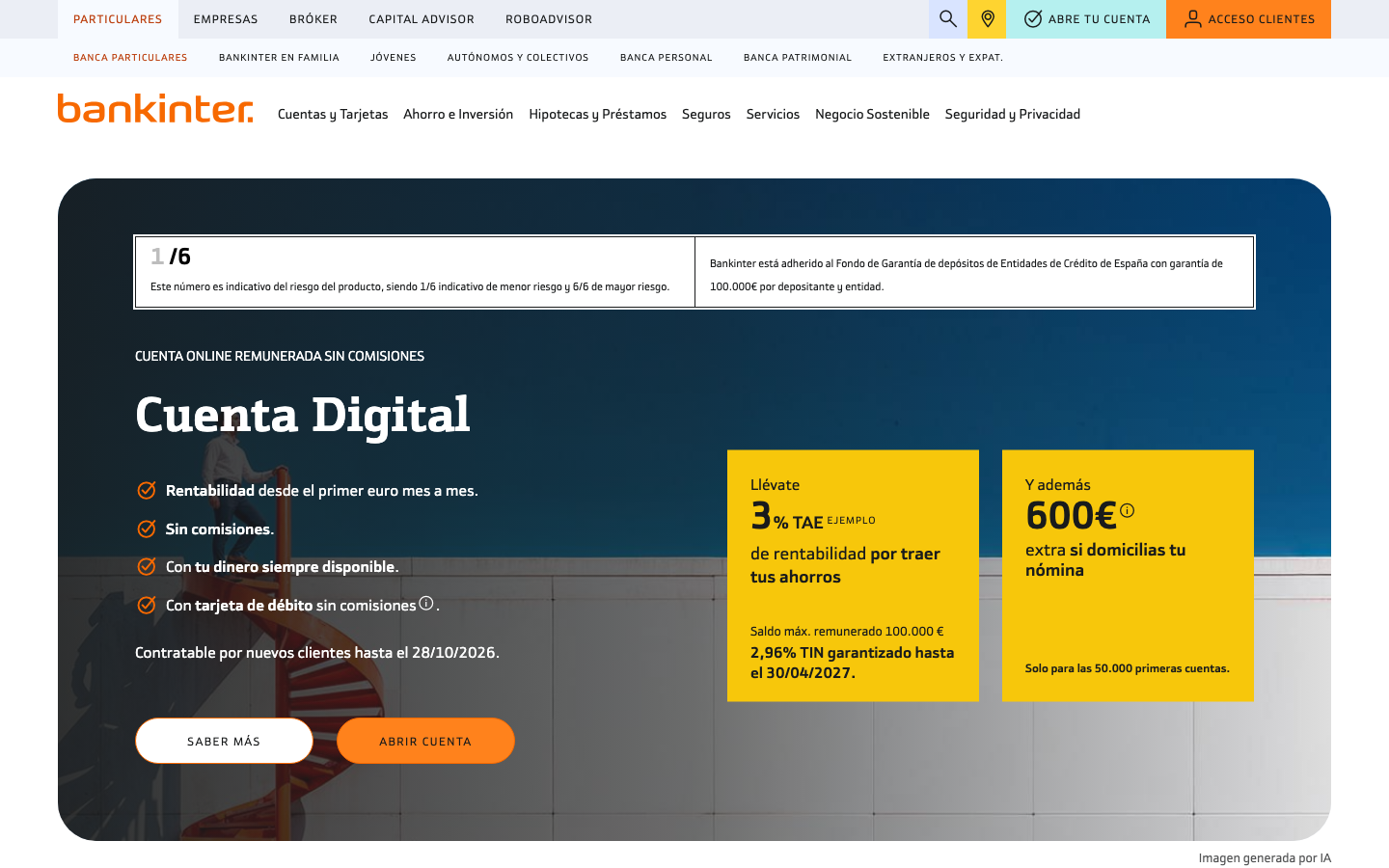This screenshot has height=868, width=1389.
Task: Click 'Solo para las 50.000 primeras cuentas' text
Action: pos(1128,668)
